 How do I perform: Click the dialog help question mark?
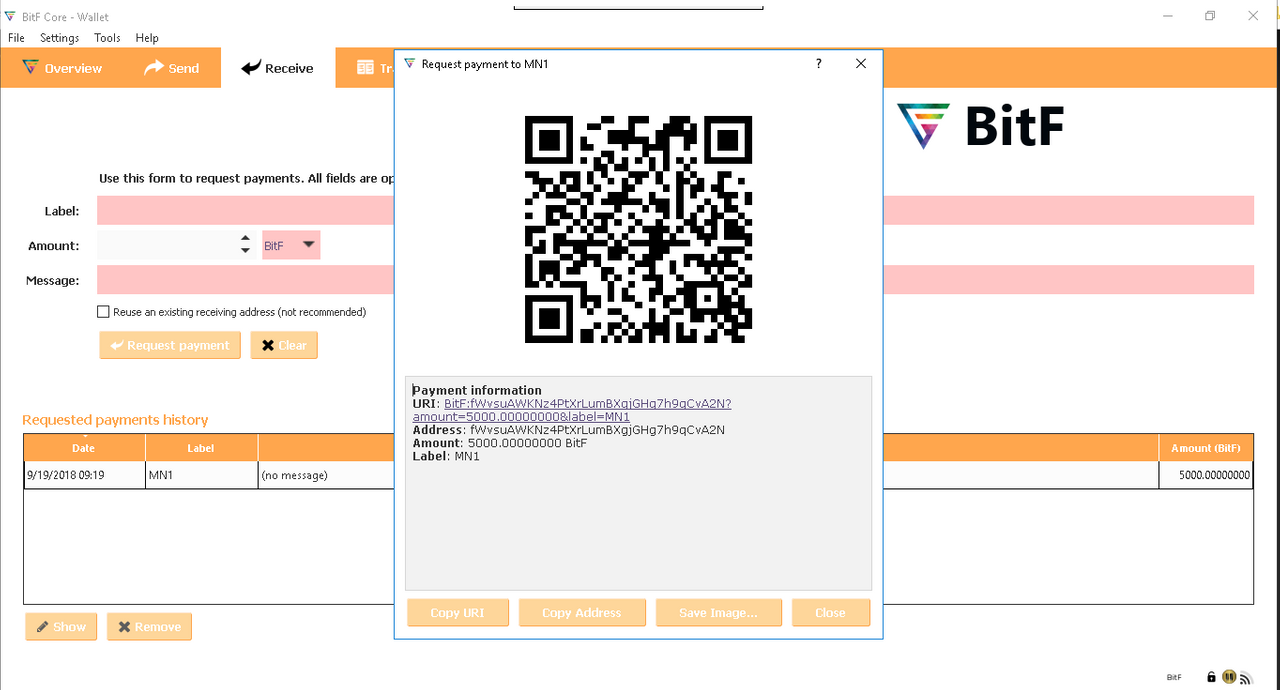819,63
